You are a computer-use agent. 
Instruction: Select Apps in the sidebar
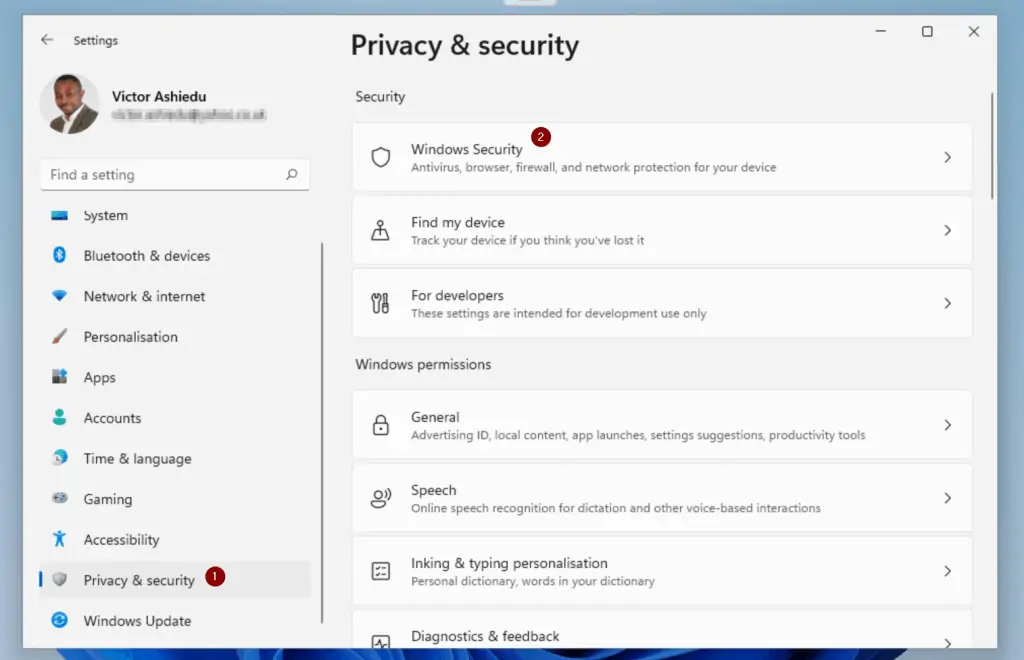pyautogui.click(x=175, y=377)
